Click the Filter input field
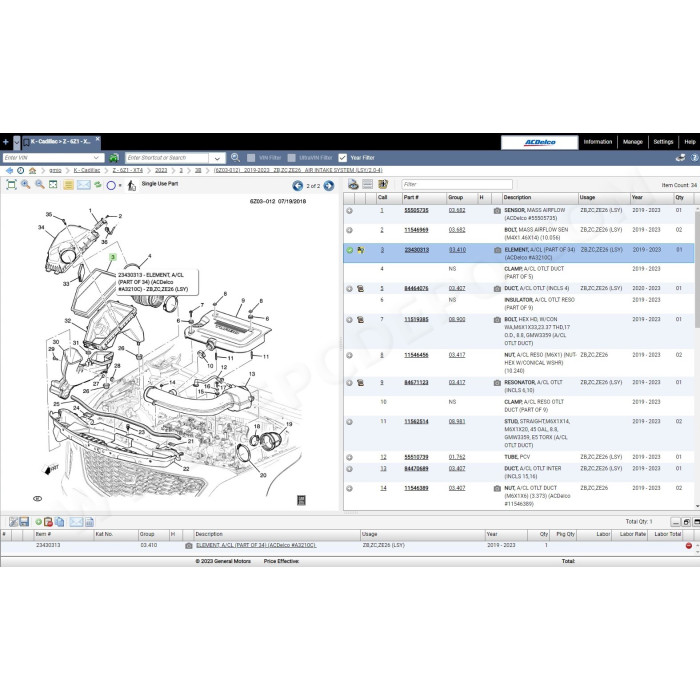Screen dimensions: 700x700 coord(457,184)
